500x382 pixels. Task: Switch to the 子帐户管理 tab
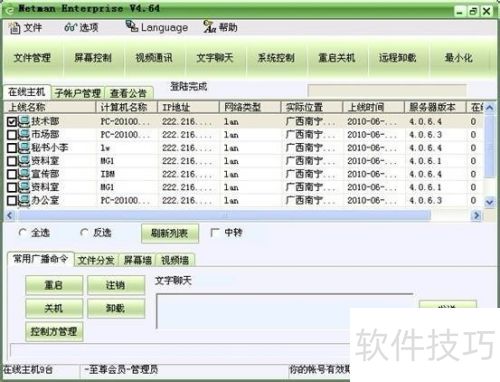point(78,93)
